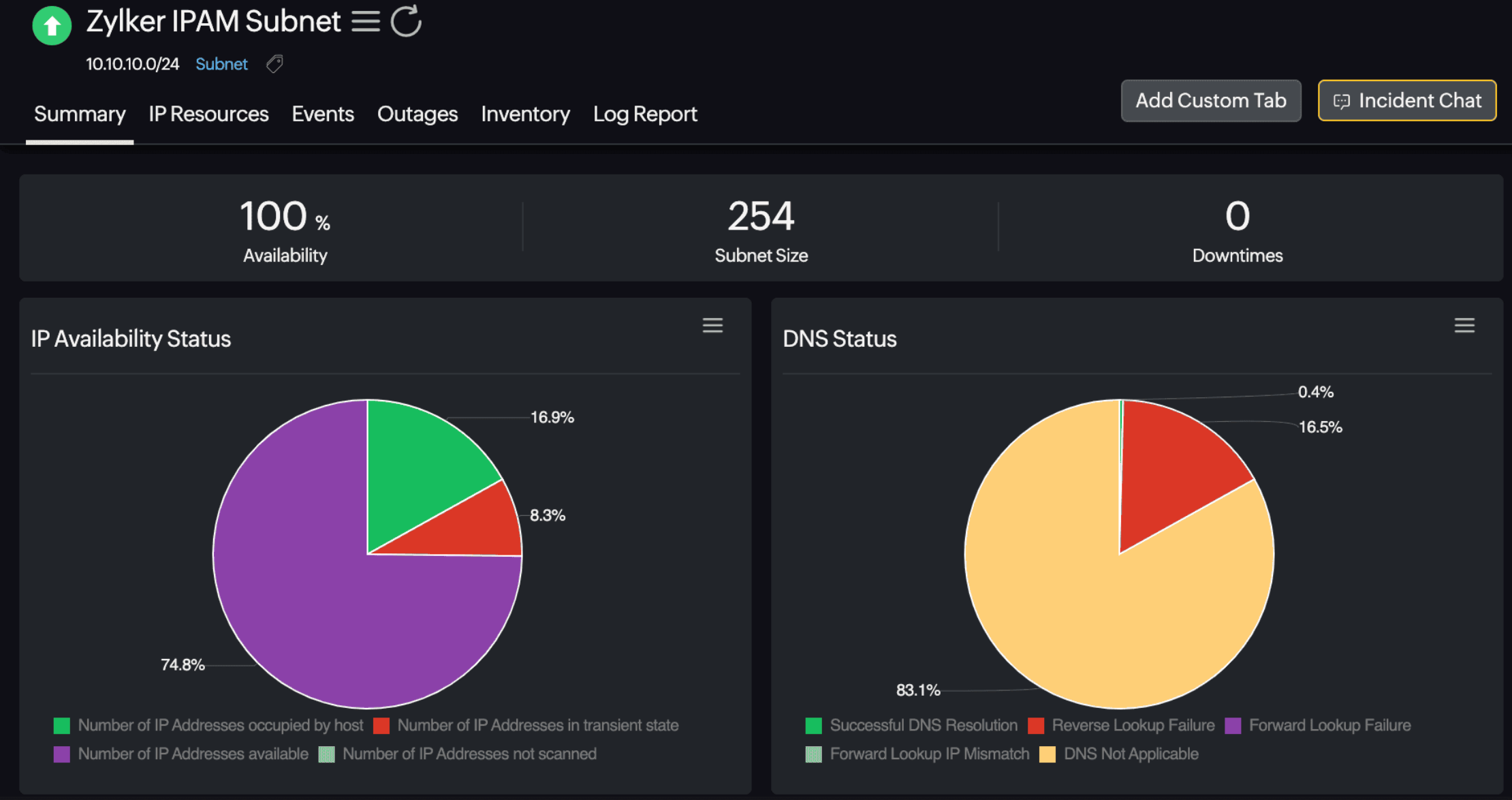Click DNS Not Applicable yellow legend swatch
Screen dimensions: 1512x800
tap(1048, 754)
